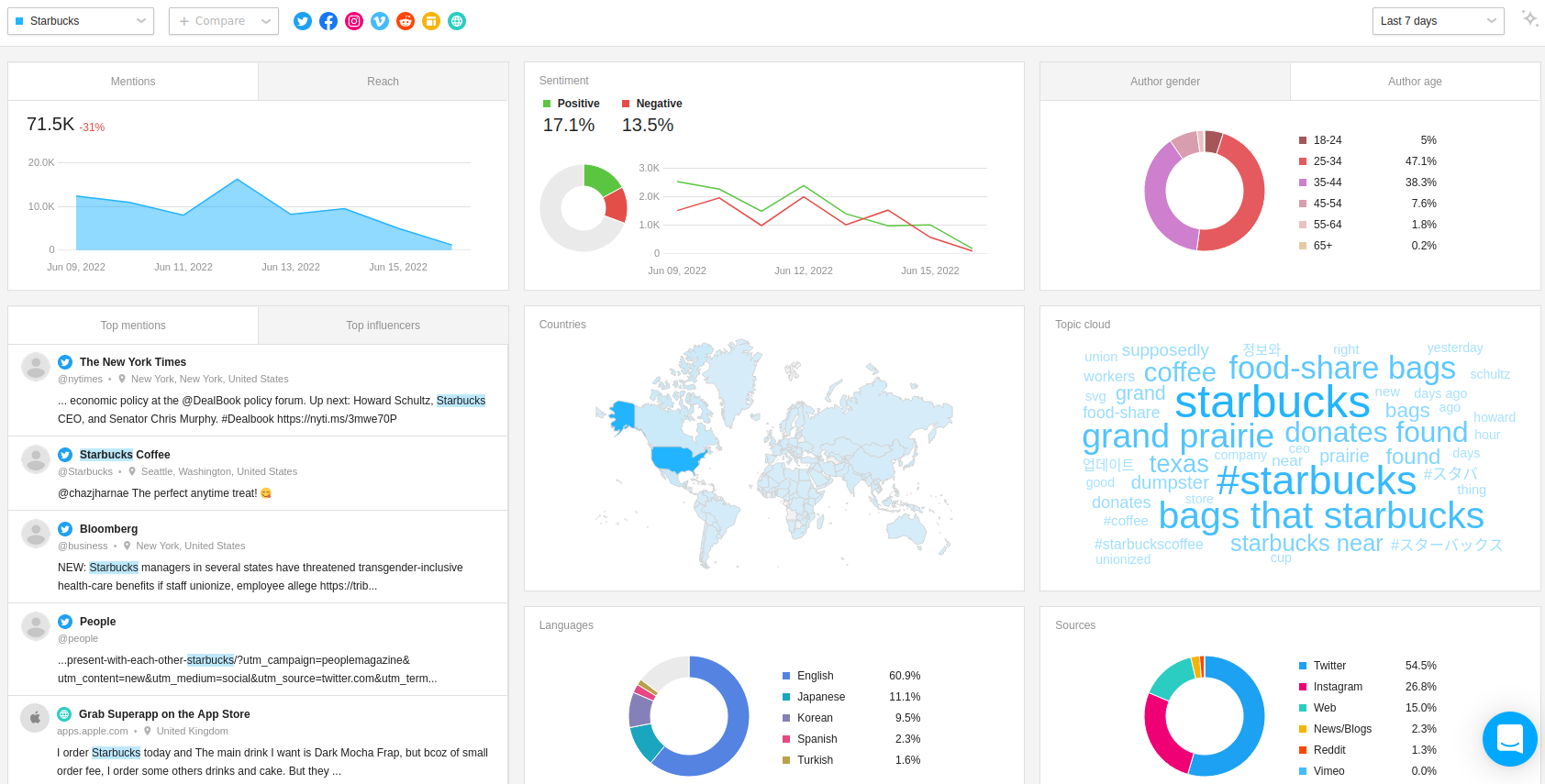The height and width of the screenshot is (784, 1545).
Task: Toggle the 18-24 age legend entry
Action: tap(1368, 140)
